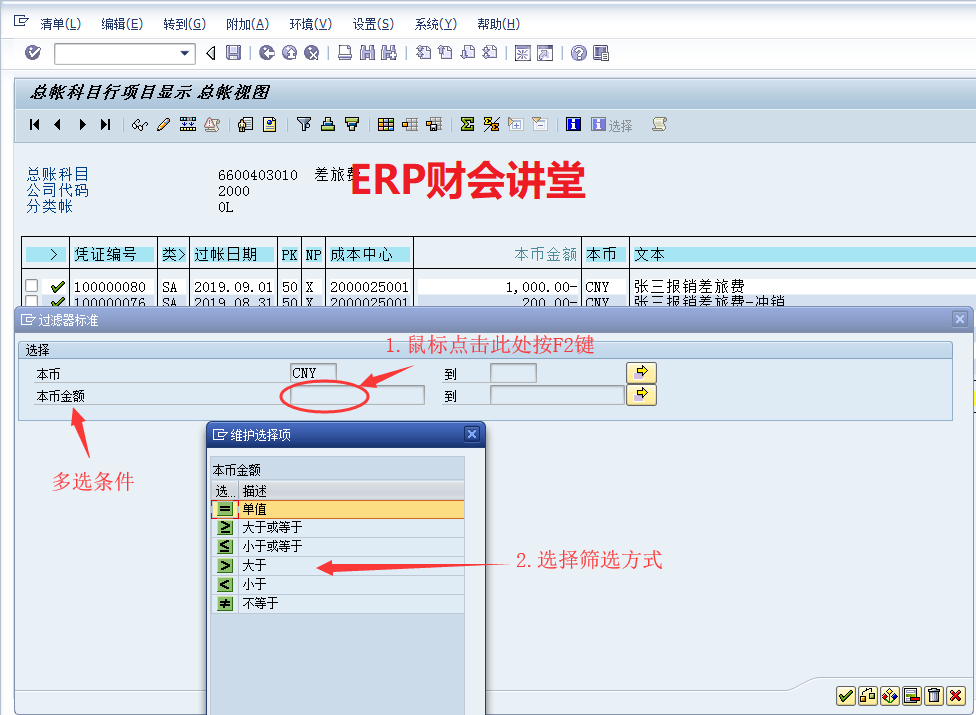Click the 成本中心 column header
The height and width of the screenshot is (715, 976).
[x=369, y=254]
